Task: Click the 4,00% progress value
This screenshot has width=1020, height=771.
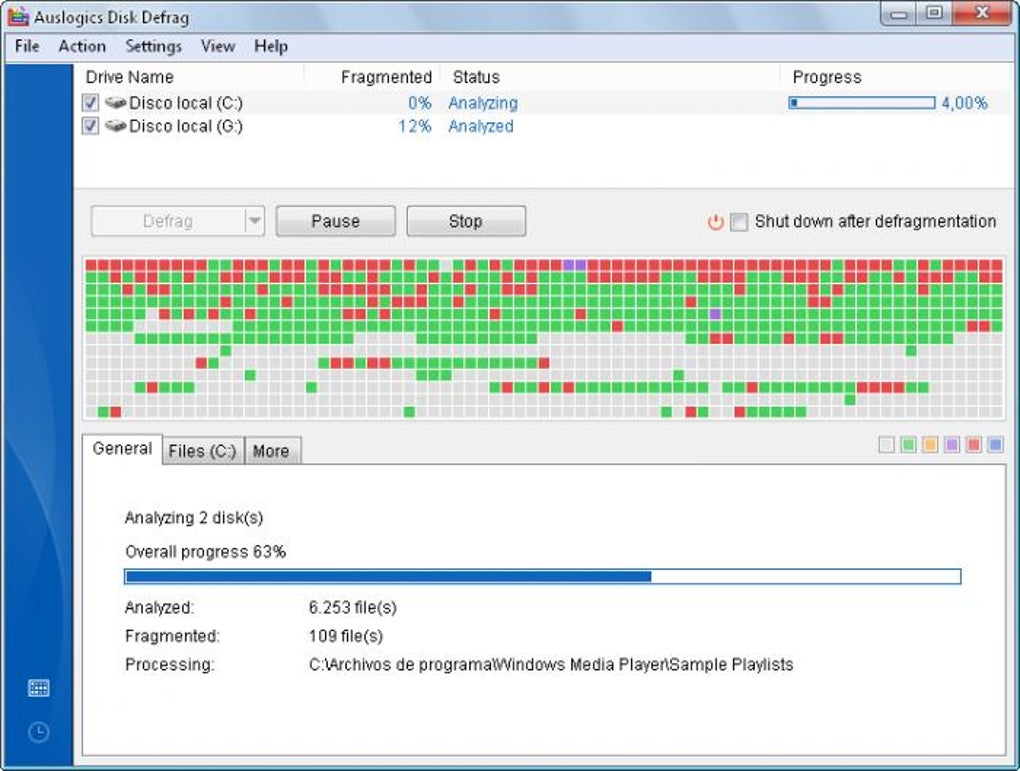Action: point(965,103)
